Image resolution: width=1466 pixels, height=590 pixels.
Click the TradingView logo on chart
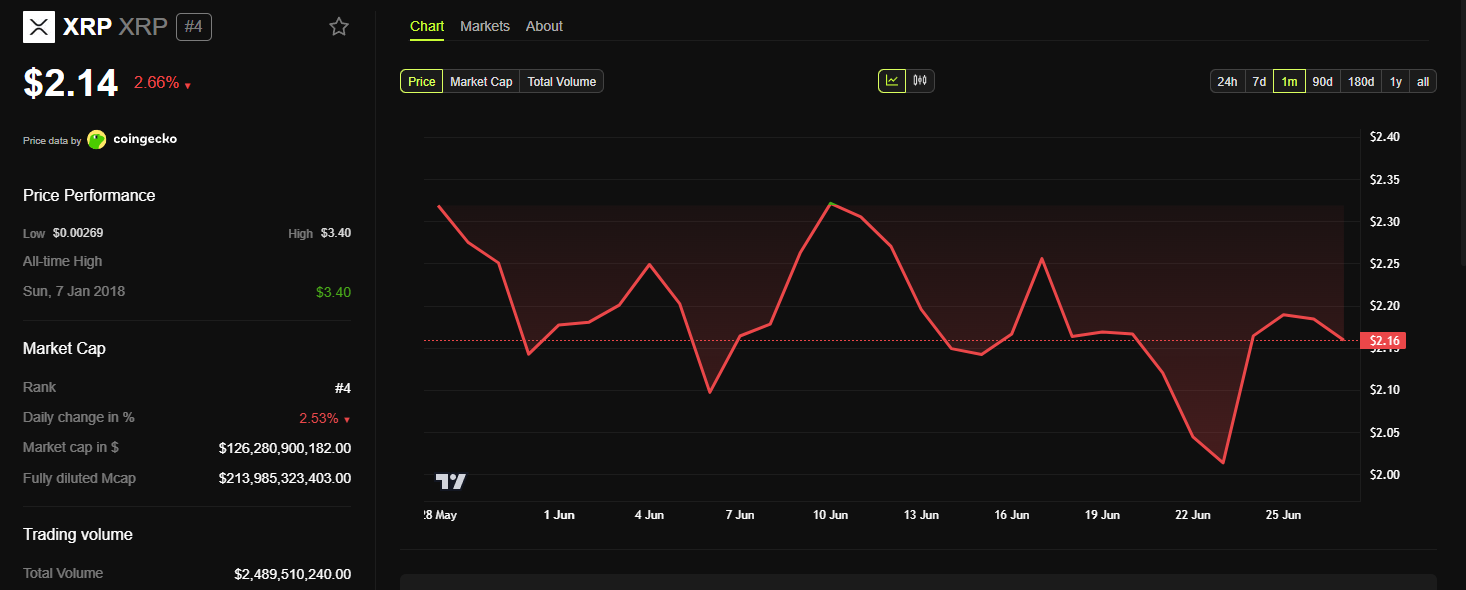click(451, 482)
